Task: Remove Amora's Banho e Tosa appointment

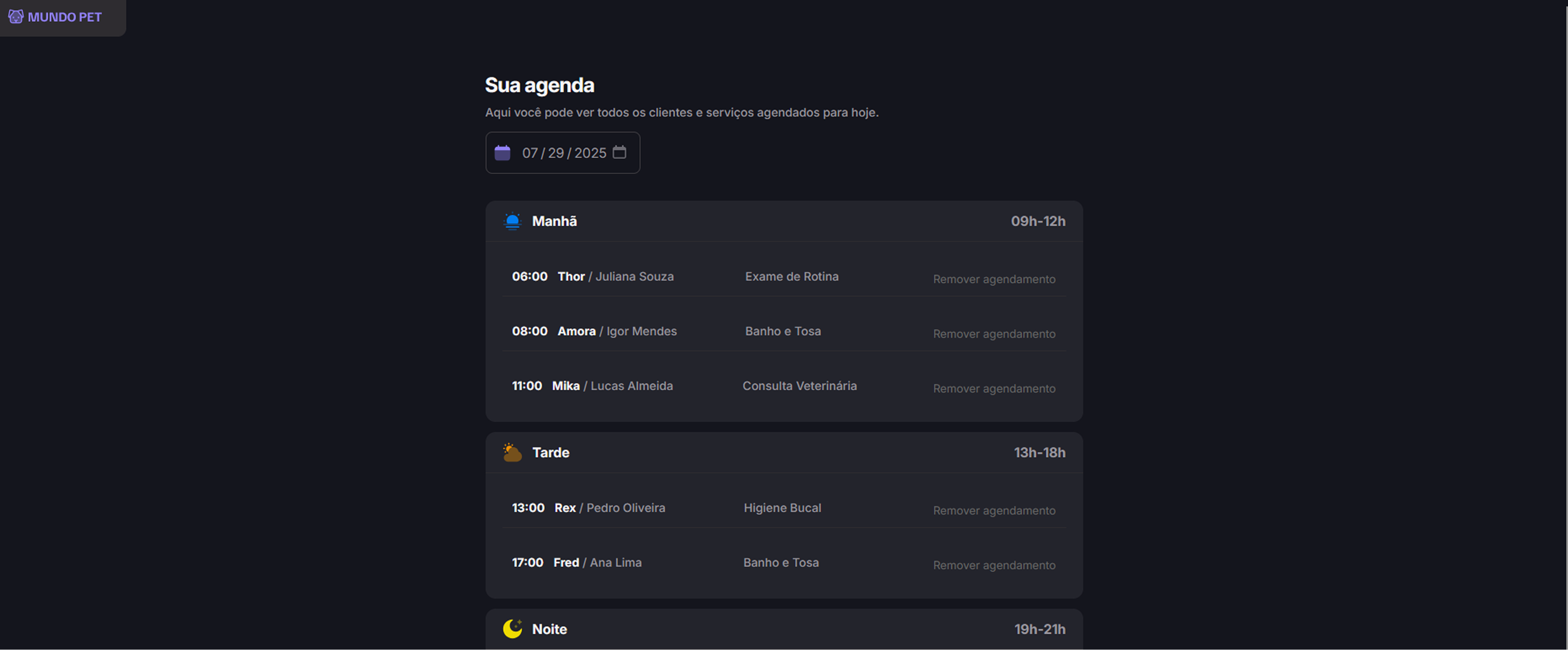Action: click(994, 334)
